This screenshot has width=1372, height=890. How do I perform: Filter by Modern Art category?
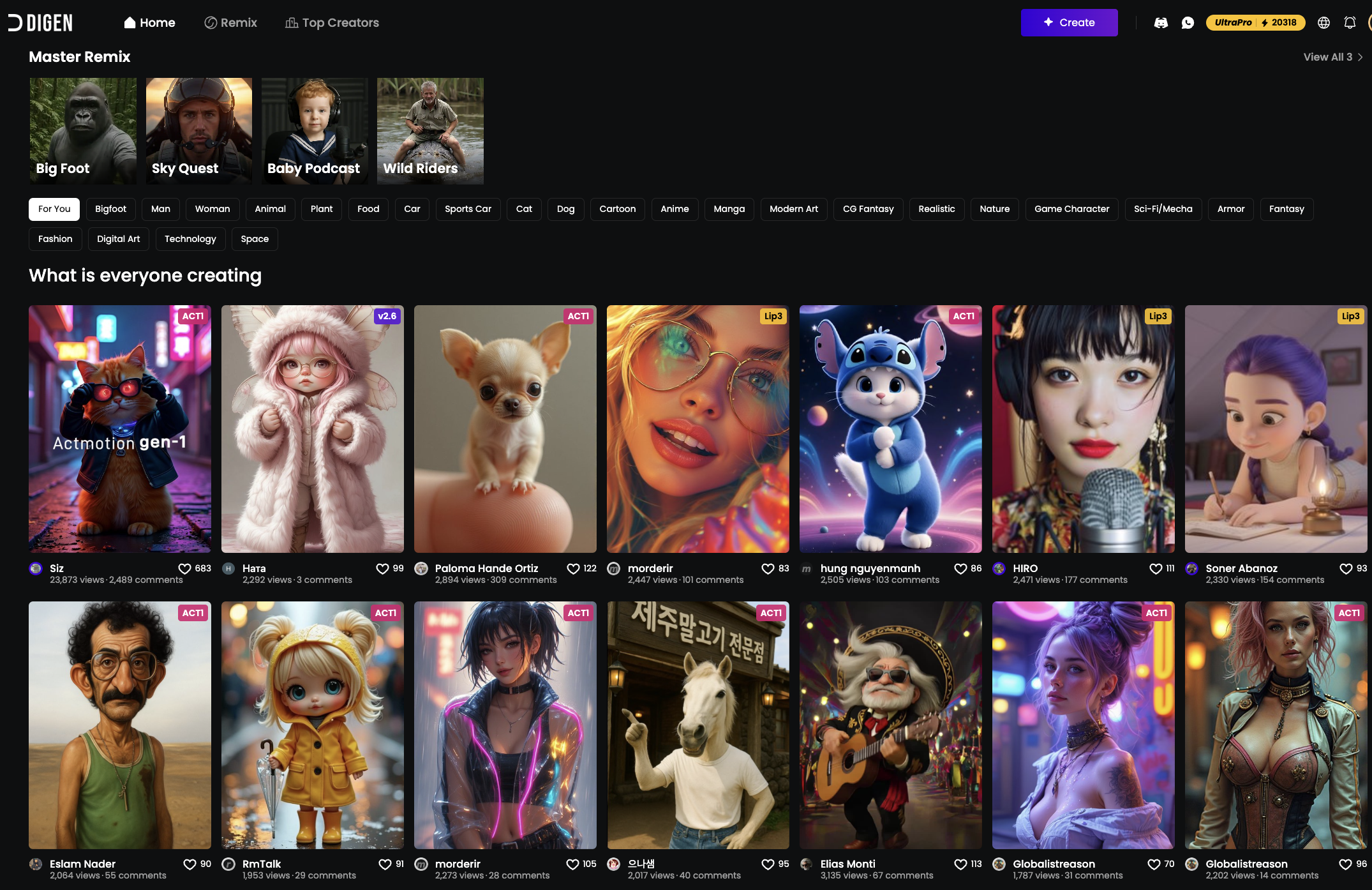coord(794,209)
